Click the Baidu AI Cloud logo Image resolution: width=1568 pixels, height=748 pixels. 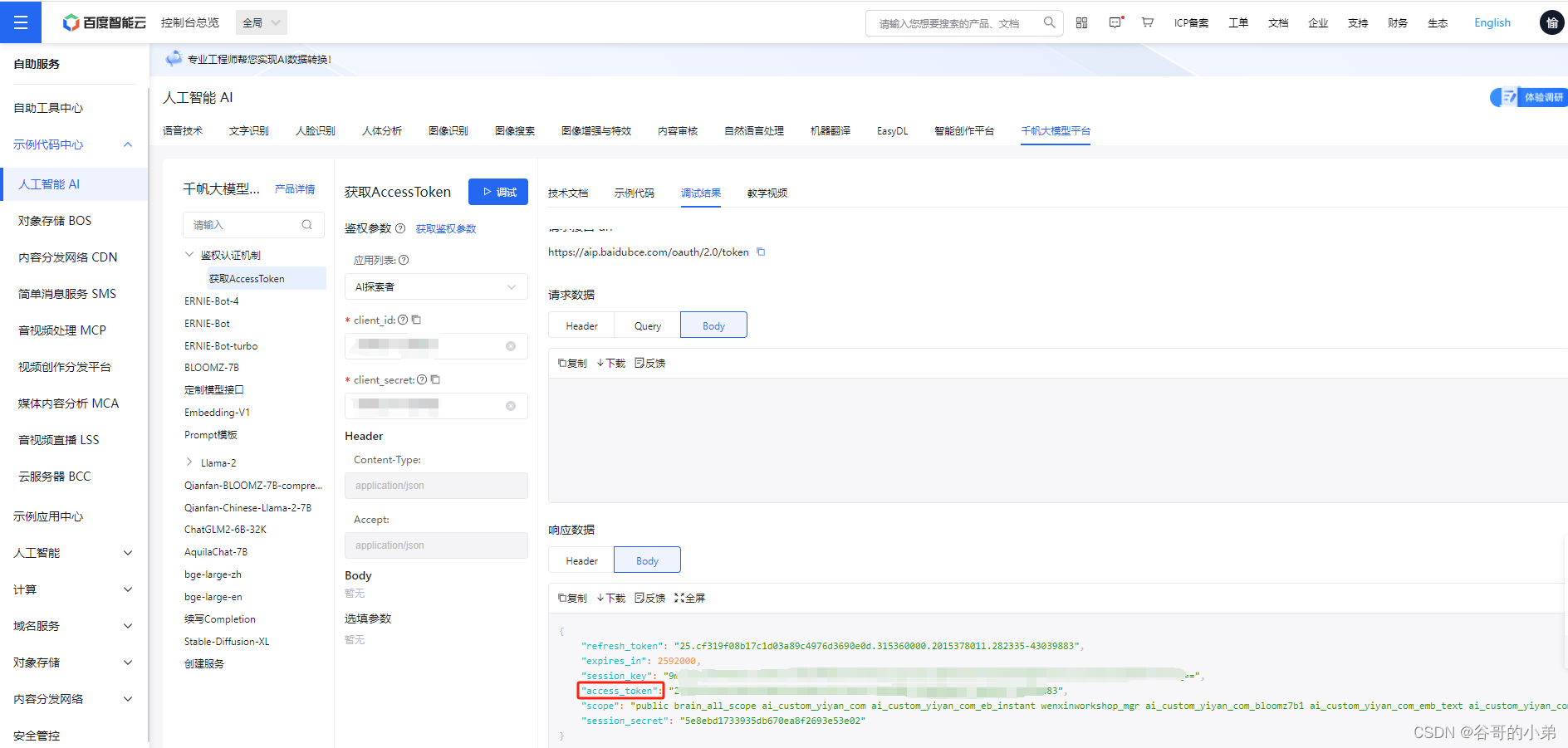(x=105, y=22)
